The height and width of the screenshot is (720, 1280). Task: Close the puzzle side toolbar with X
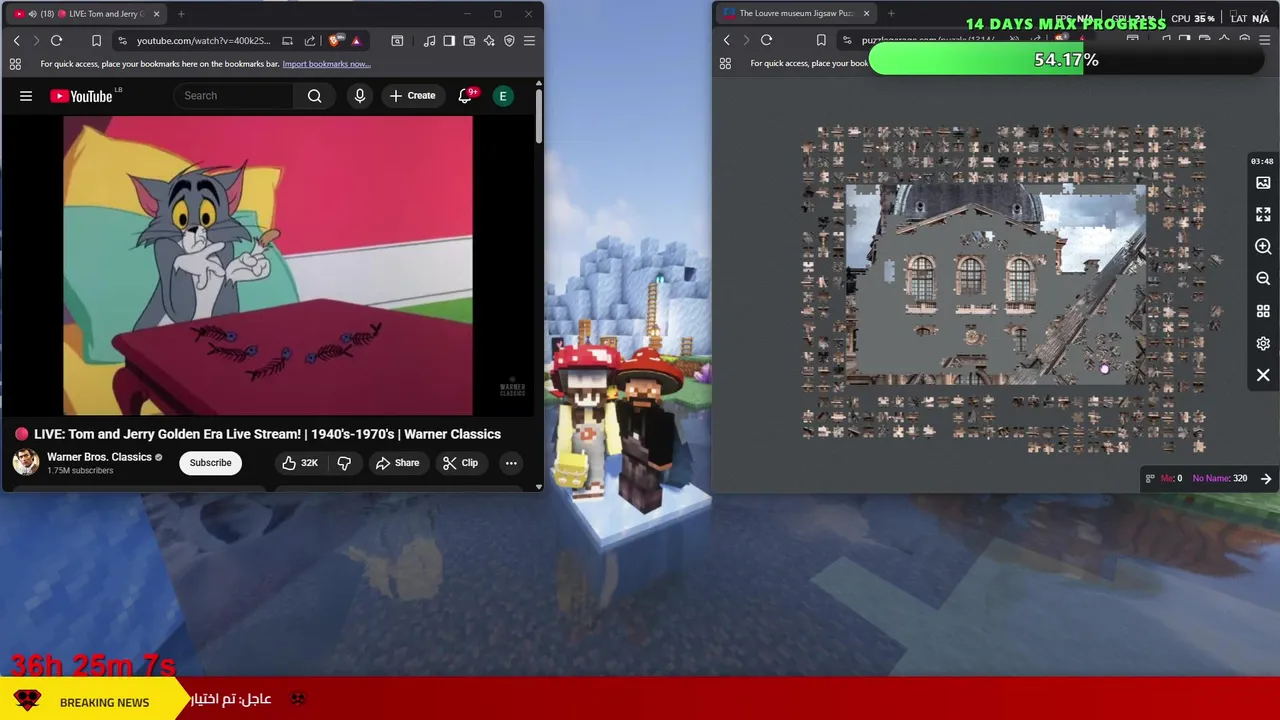click(x=1263, y=375)
